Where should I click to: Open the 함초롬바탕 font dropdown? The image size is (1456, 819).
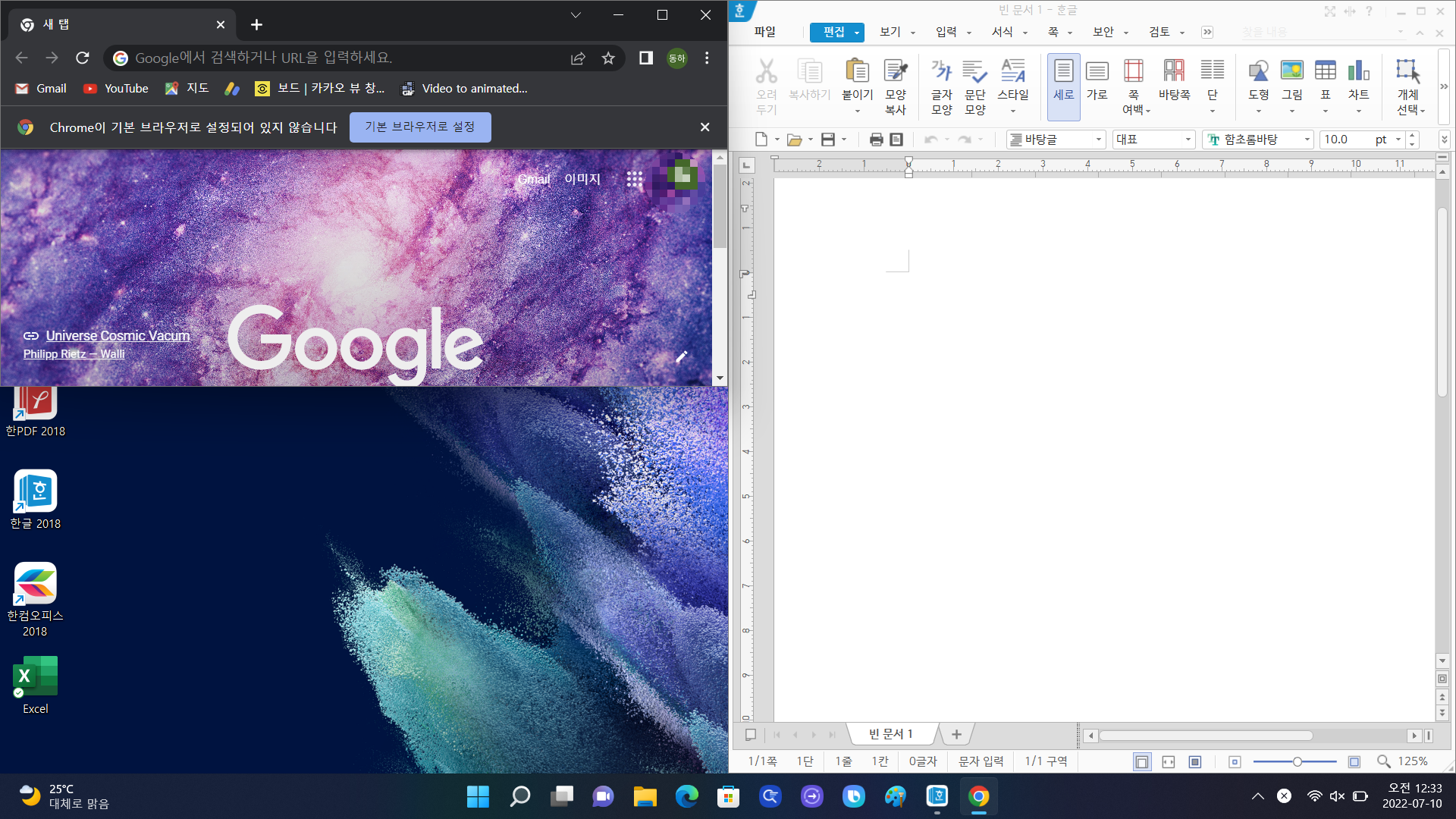1307,140
